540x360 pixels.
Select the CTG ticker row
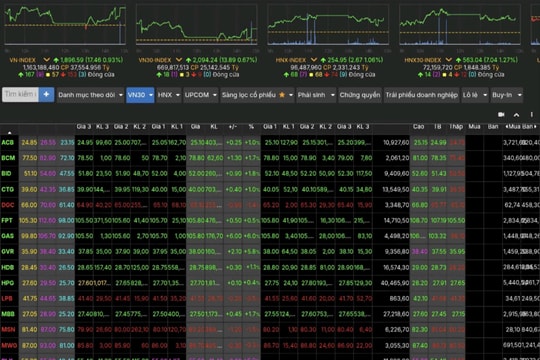click(x=8, y=189)
